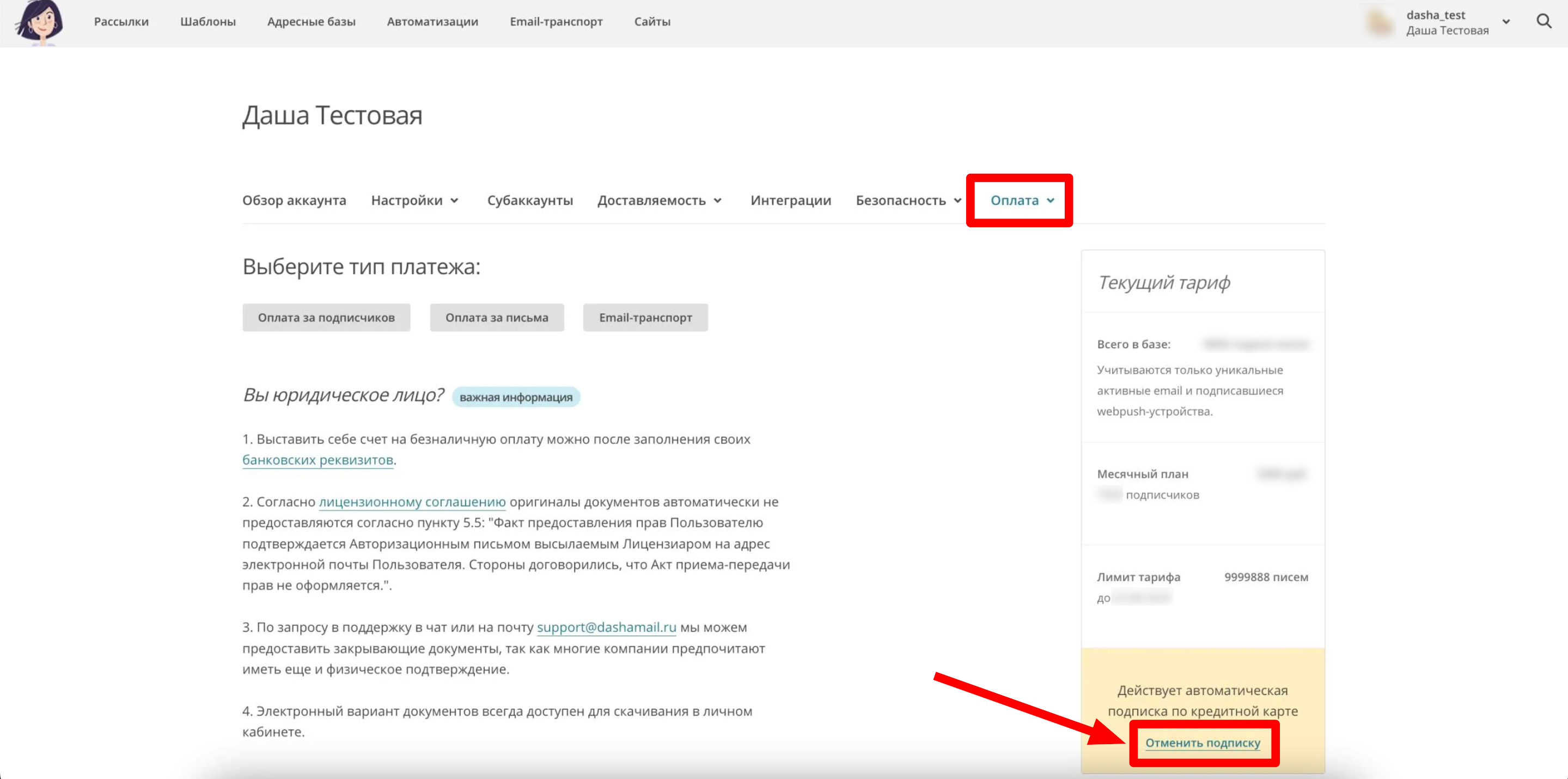Open the Оплата tab dropdown
This screenshot has width=1568, height=779.
(1021, 200)
